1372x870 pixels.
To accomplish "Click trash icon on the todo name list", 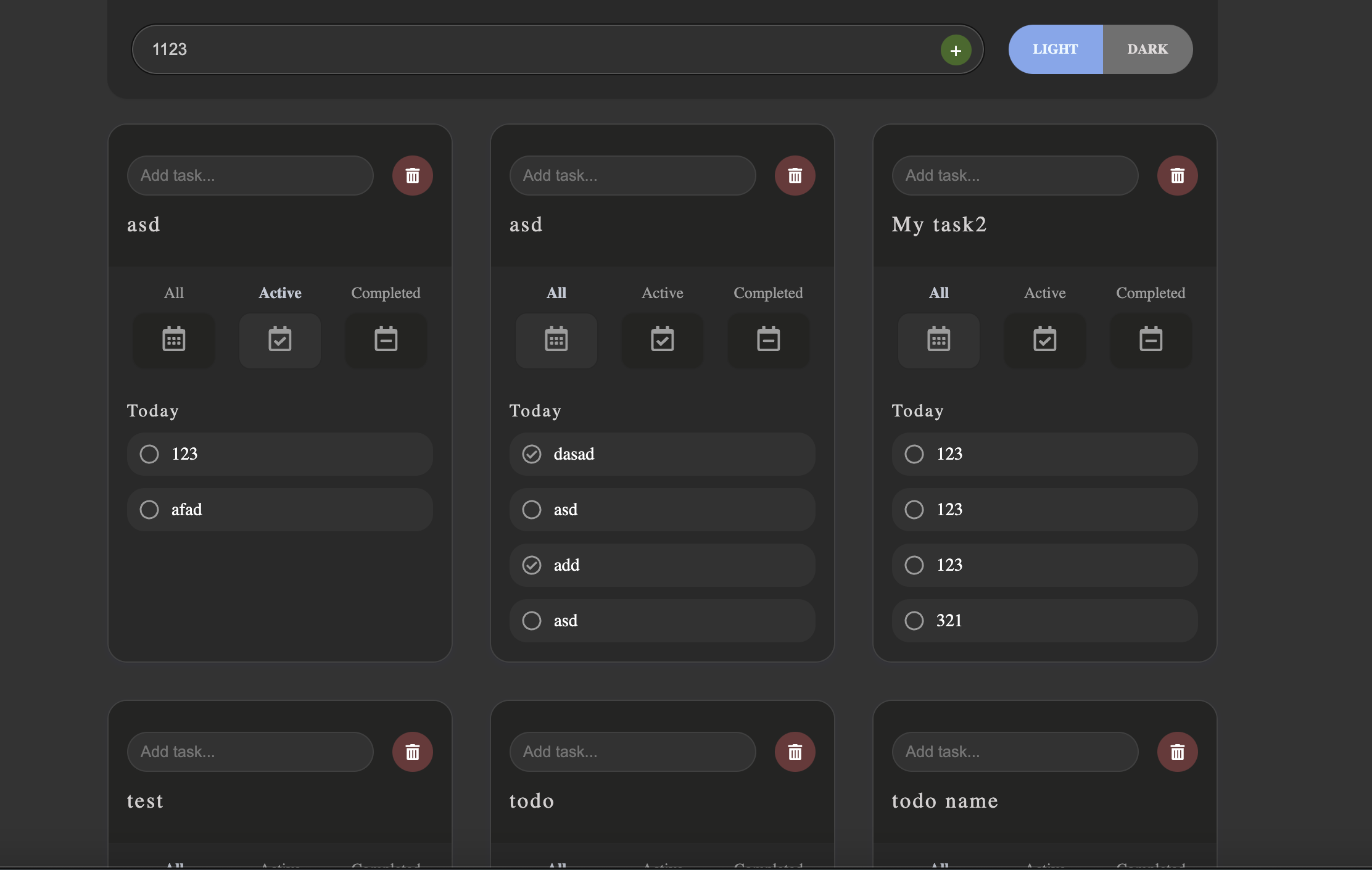I will (x=1177, y=752).
